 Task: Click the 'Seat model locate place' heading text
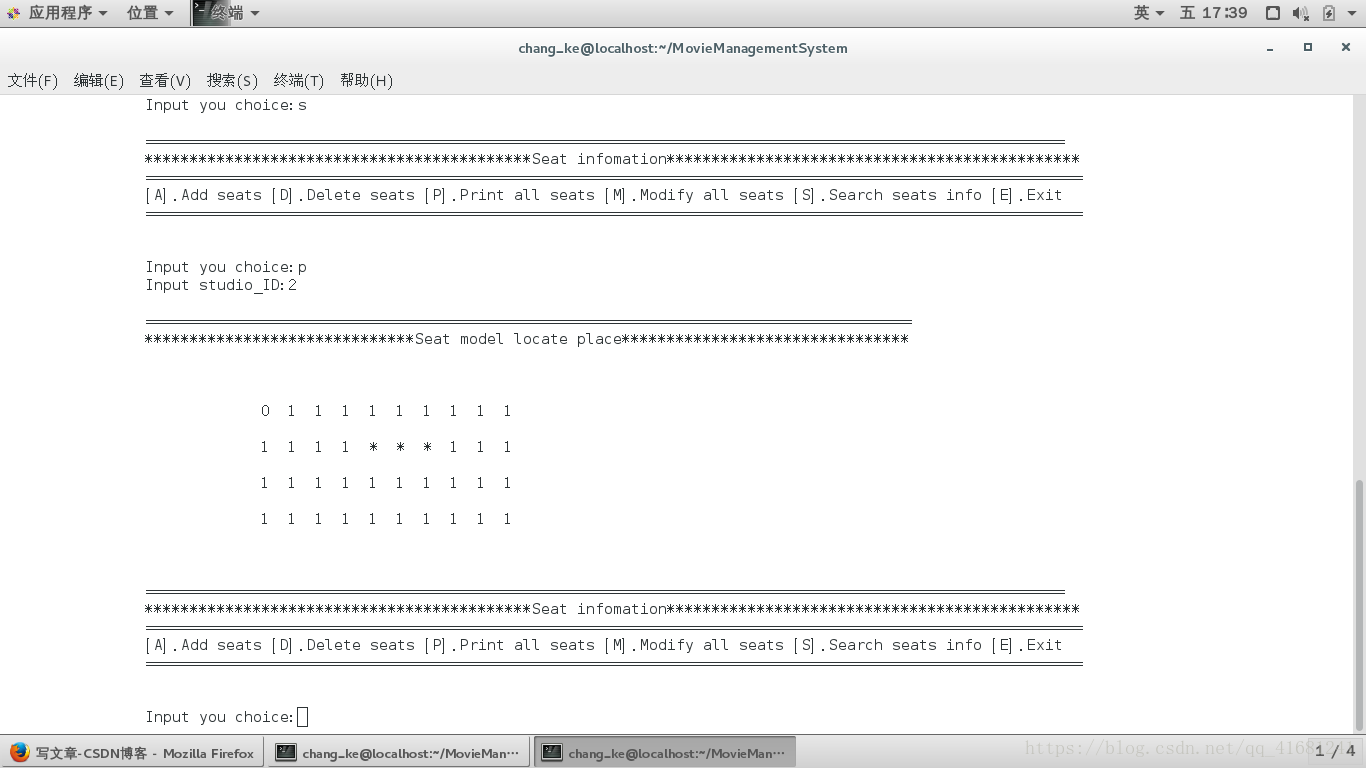tap(518, 339)
